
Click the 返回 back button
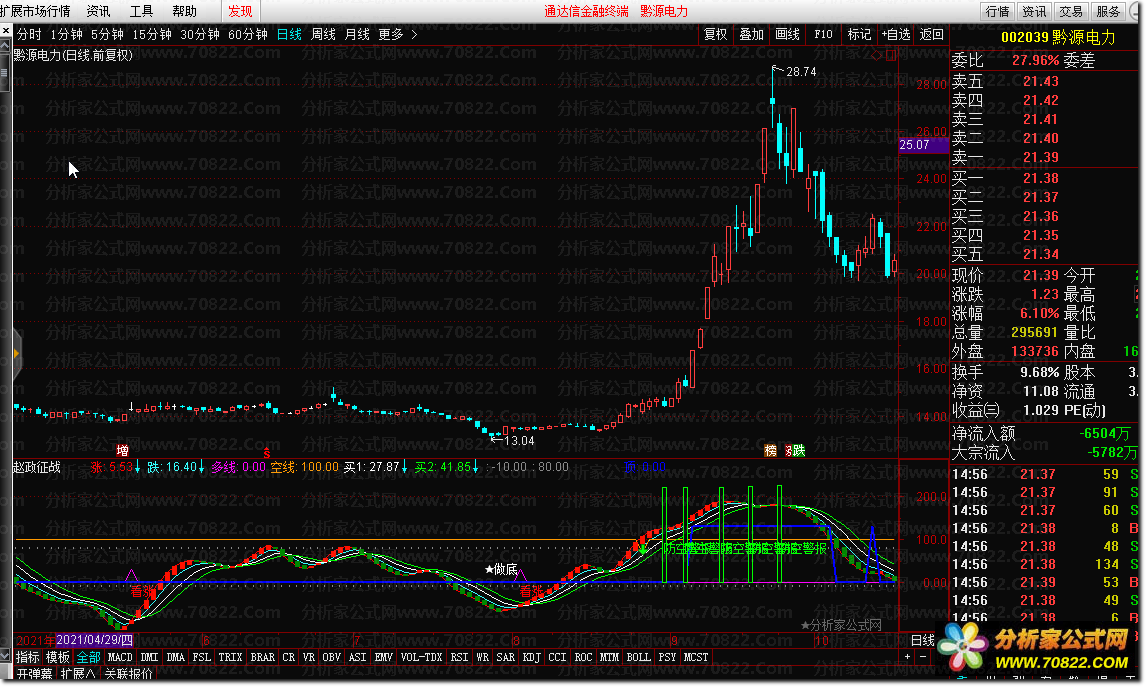[x=931, y=34]
